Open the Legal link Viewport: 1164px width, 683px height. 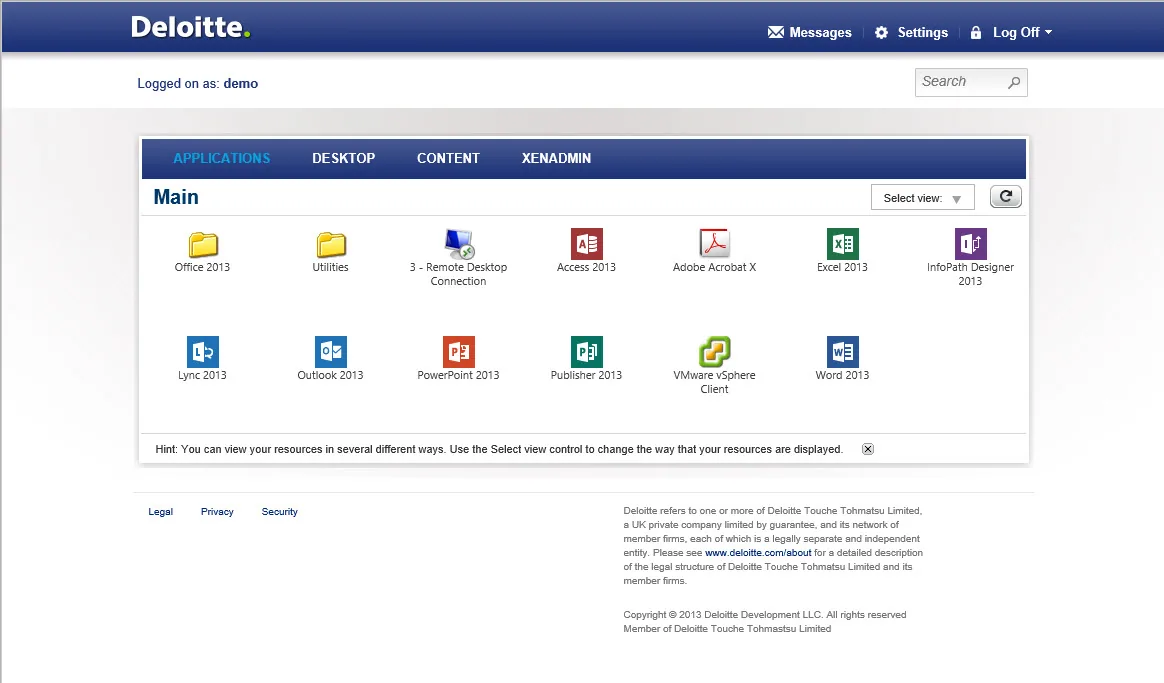pos(160,512)
